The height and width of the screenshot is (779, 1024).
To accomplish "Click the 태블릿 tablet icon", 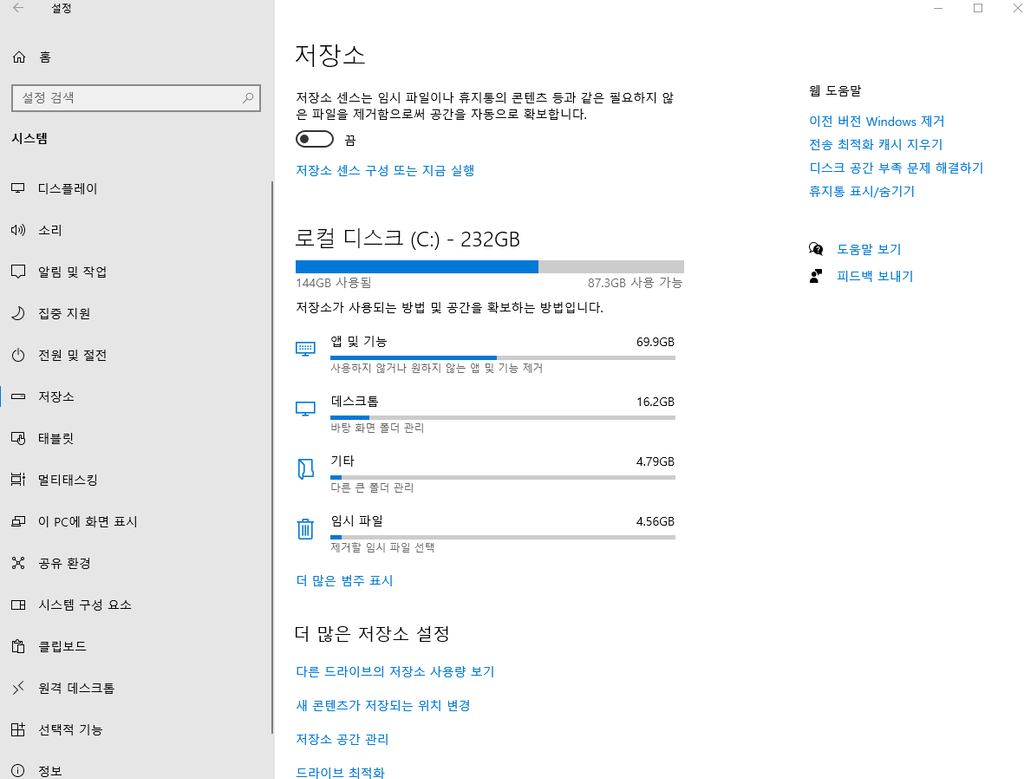I will pos(18,438).
